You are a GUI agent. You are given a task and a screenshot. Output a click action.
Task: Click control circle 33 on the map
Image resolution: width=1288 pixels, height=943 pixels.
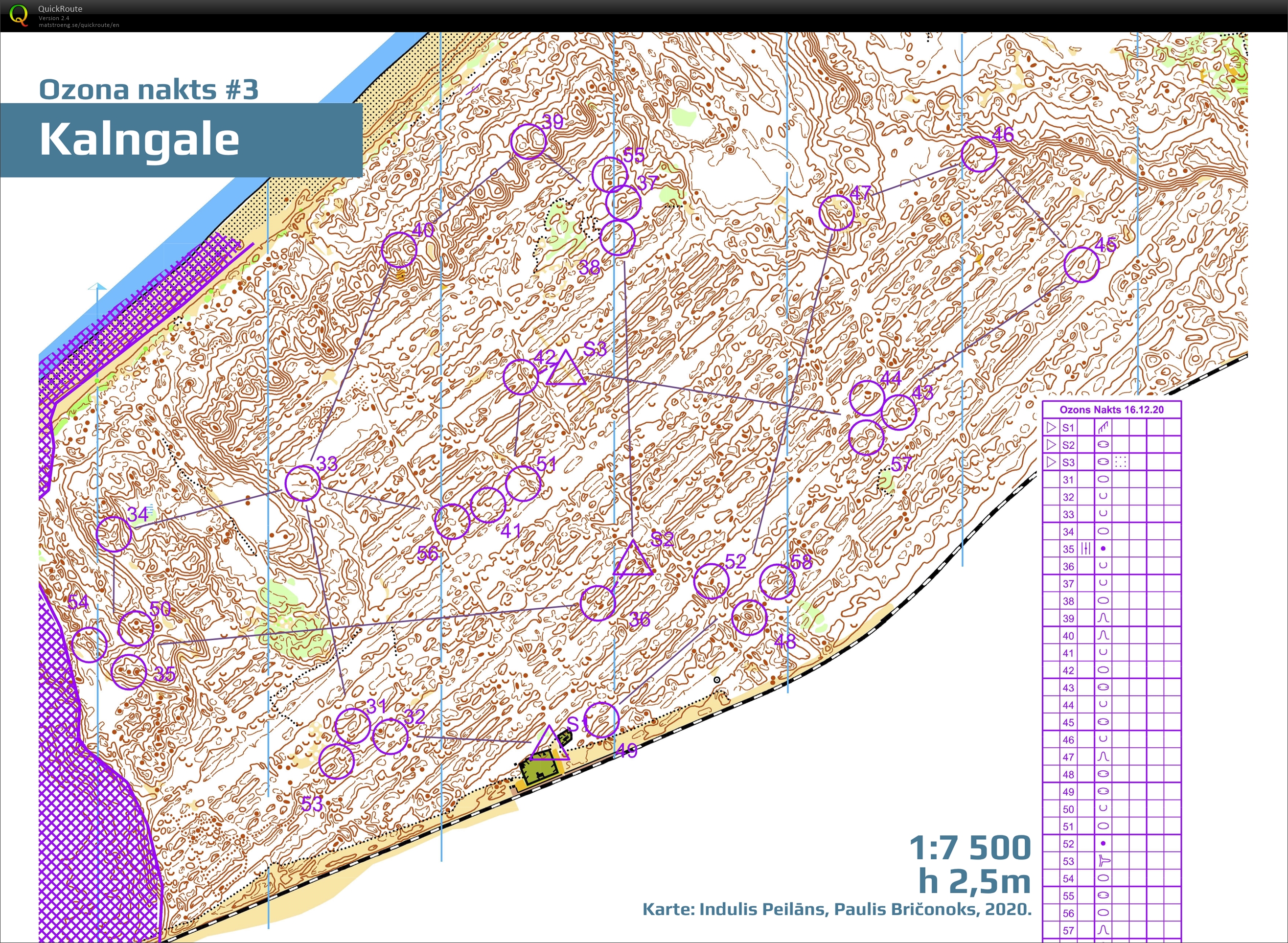(x=302, y=483)
